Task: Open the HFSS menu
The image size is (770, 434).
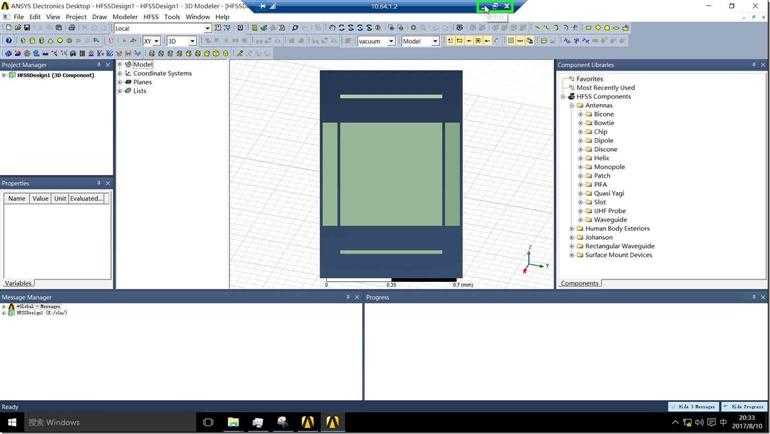Action: click(x=151, y=17)
